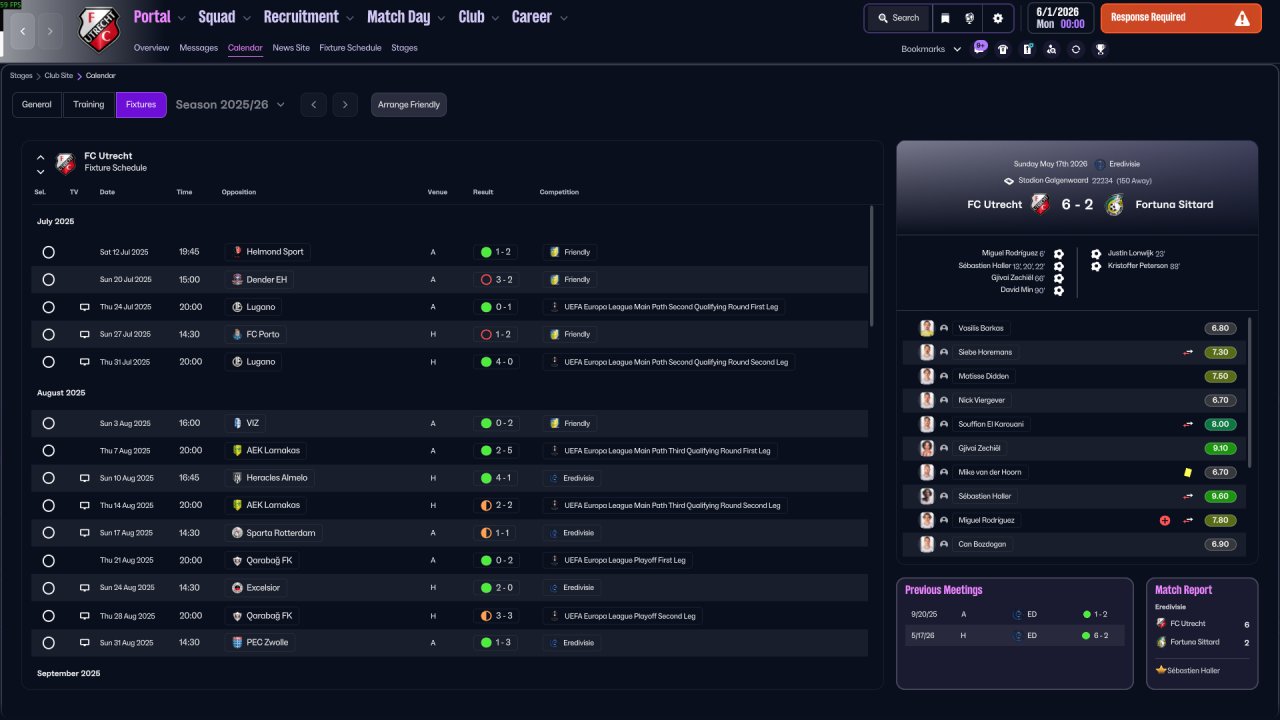Click the Response Required button
The height and width of the screenshot is (720, 1280).
[x=1181, y=18]
